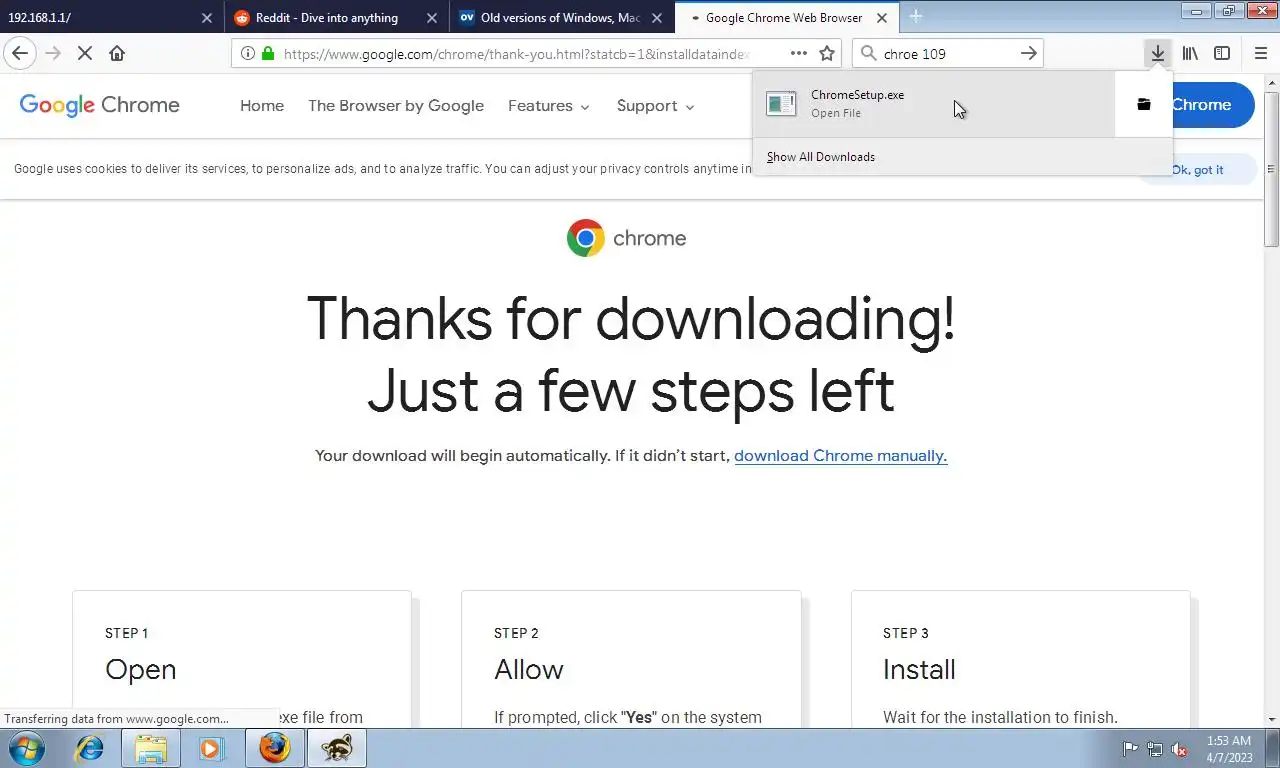Open the Windows Start orb
The height and width of the screenshot is (768, 1280).
(27, 748)
